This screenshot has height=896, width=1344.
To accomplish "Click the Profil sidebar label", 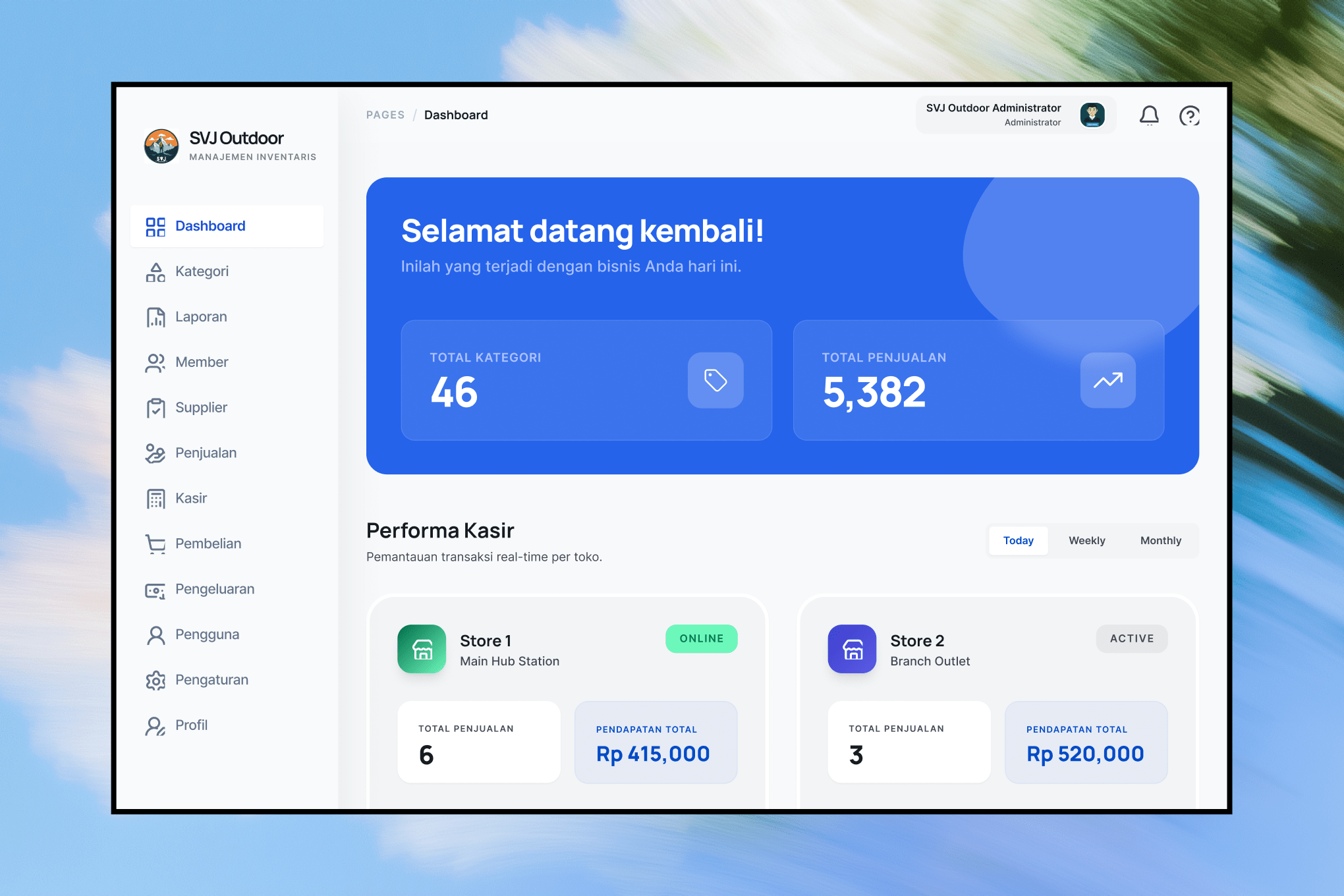I will coord(191,725).
